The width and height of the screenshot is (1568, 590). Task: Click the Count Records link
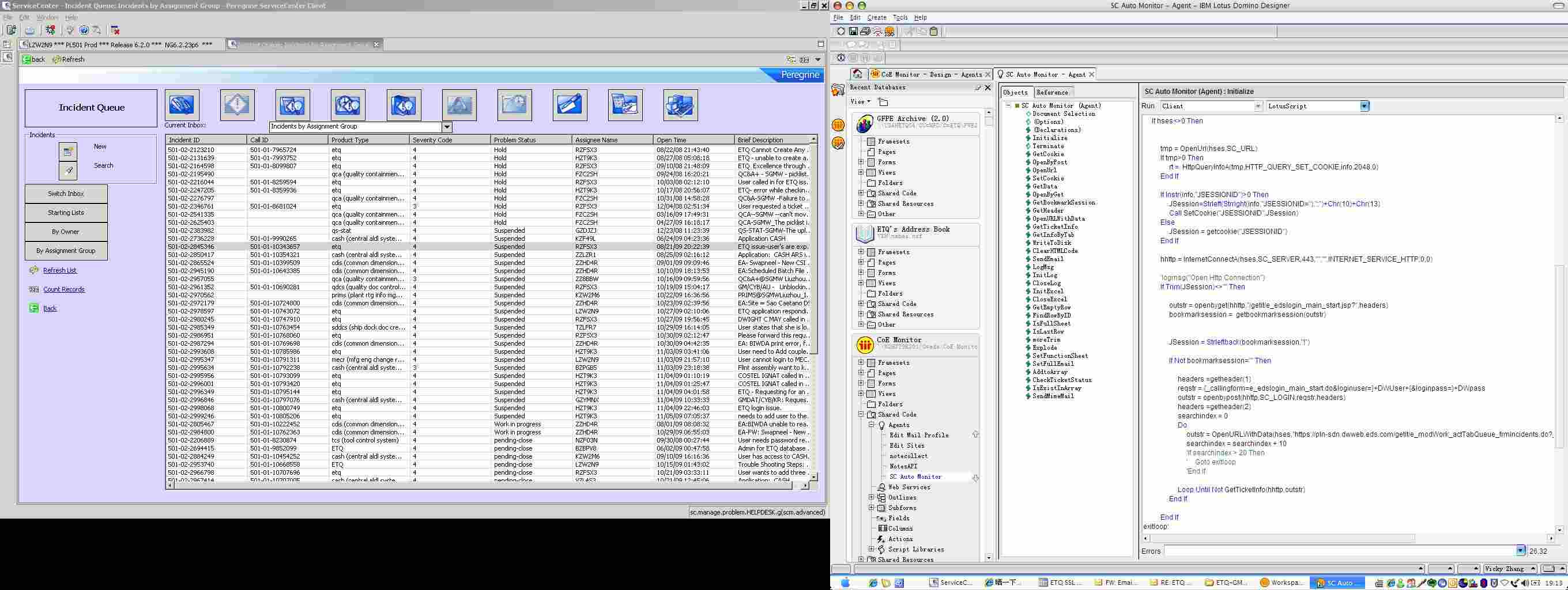pyautogui.click(x=64, y=289)
